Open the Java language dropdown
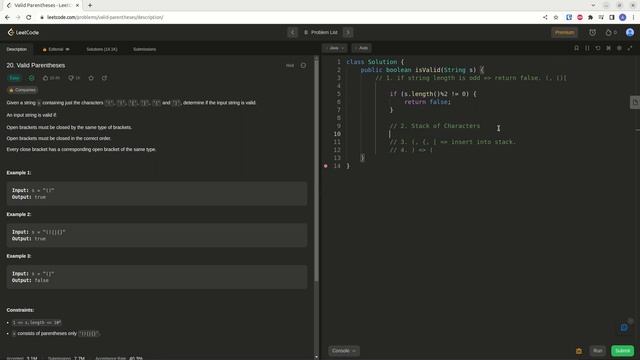The width and height of the screenshot is (640, 360). click(x=336, y=48)
